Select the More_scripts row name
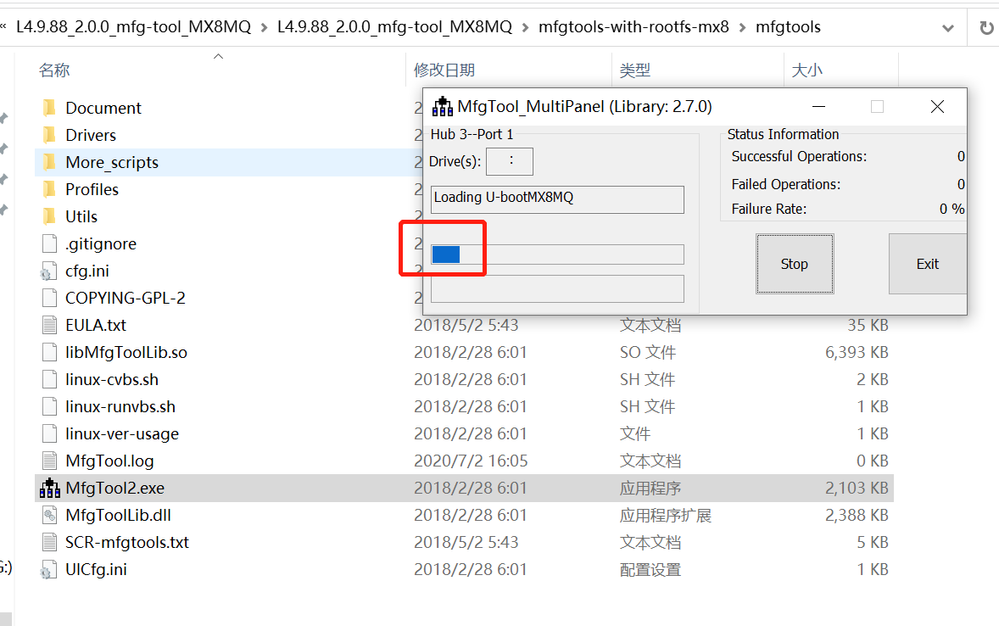999x626 pixels. (111, 162)
